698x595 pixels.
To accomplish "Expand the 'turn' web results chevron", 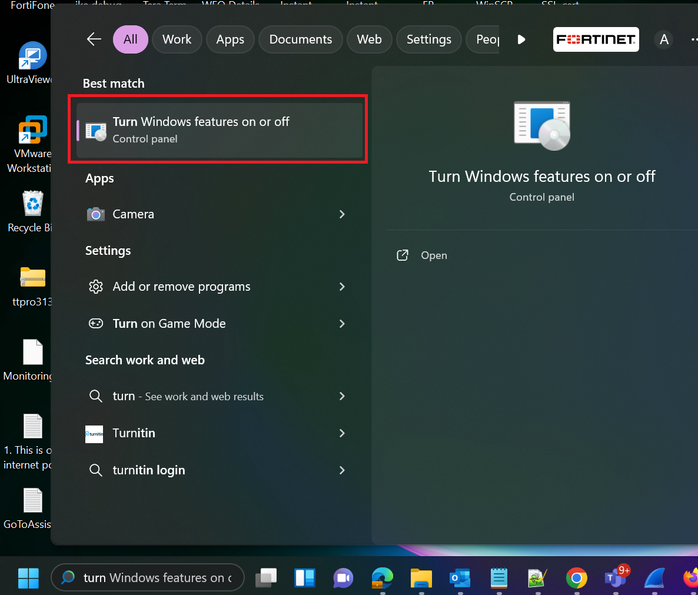I will (x=342, y=396).
